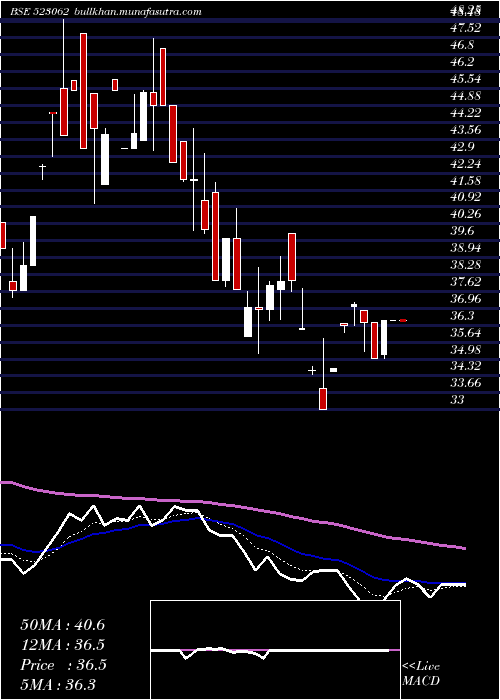Screen dimensions: 500x700
Task: Click the 38.28 price axis label
Action: 466,265
